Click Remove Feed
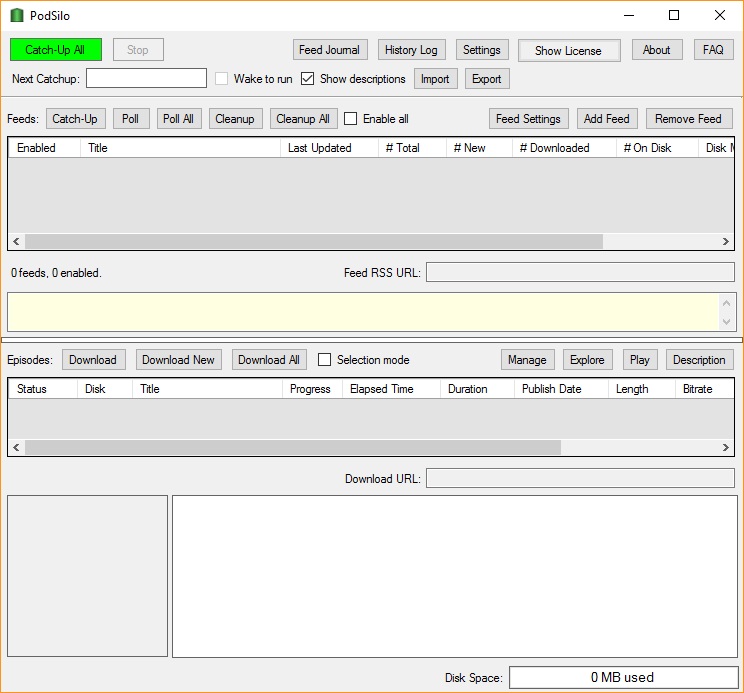 [x=688, y=119]
